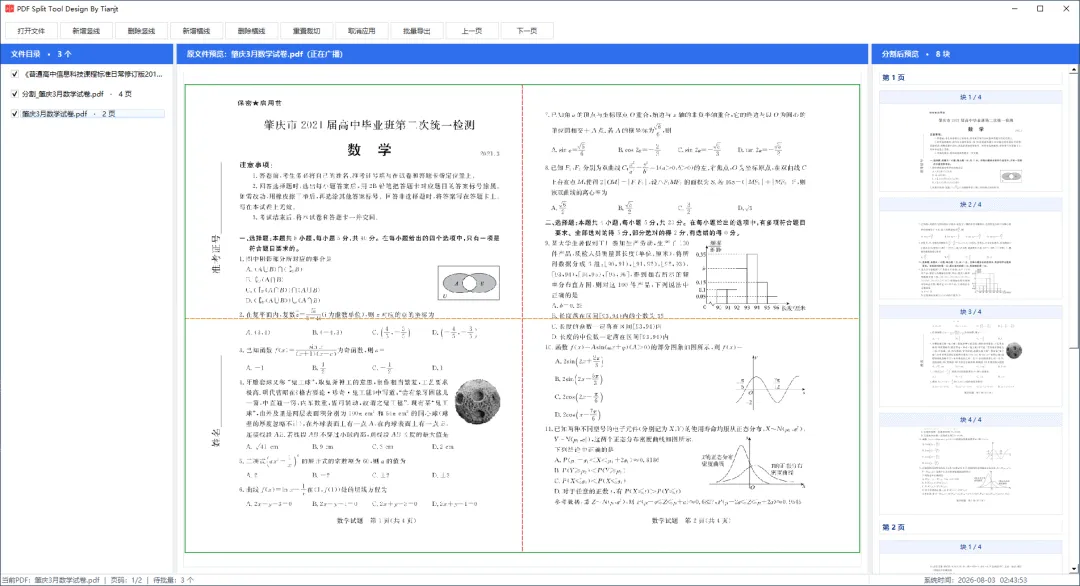Click the 打开文件 (open file) button
Image resolution: width=1080 pixels, height=586 pixels.
(31, 31)
